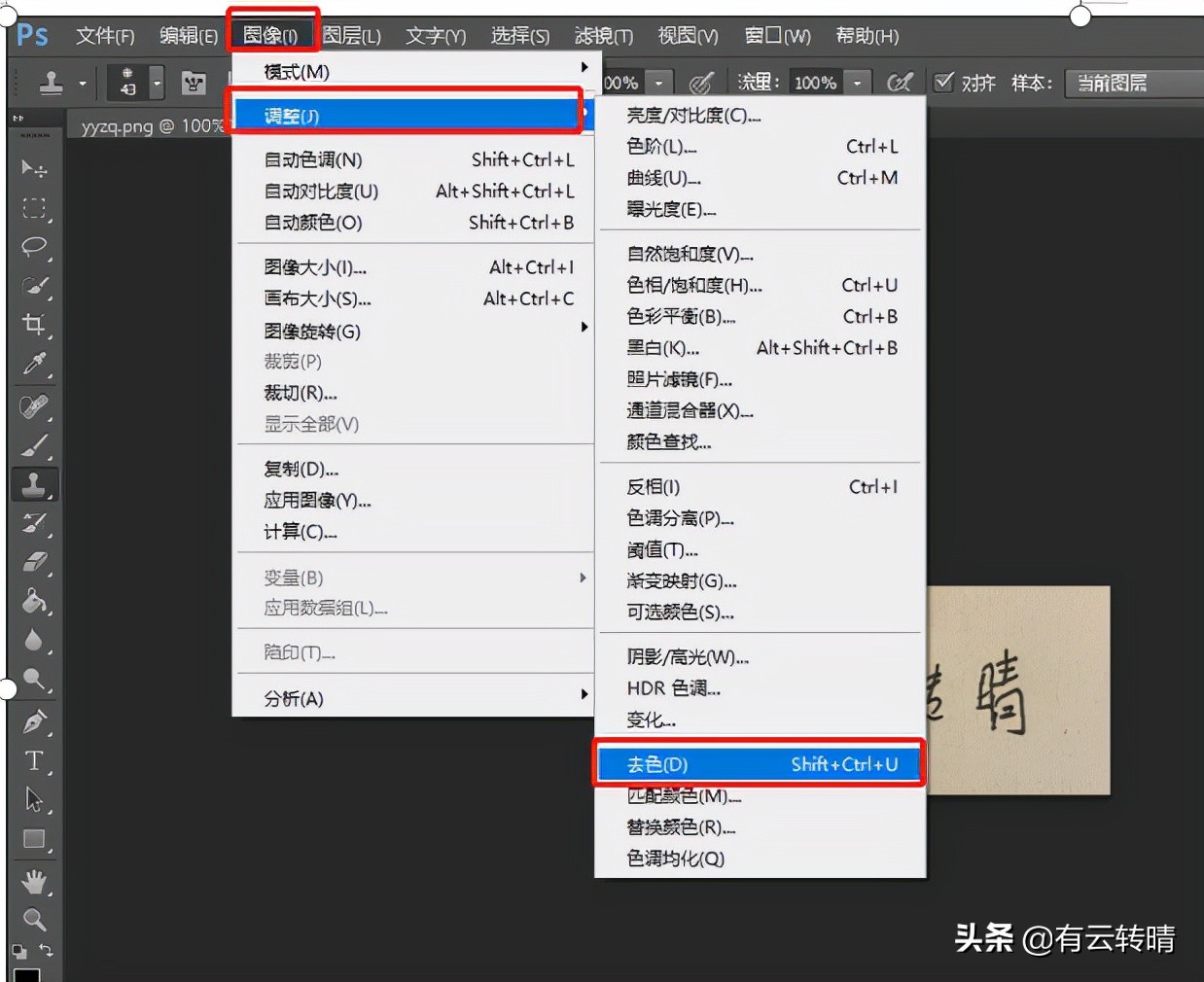This screenshot has height=982, width=1204.
Task: Activate the Zoom tool
Action: pos(34,919)
